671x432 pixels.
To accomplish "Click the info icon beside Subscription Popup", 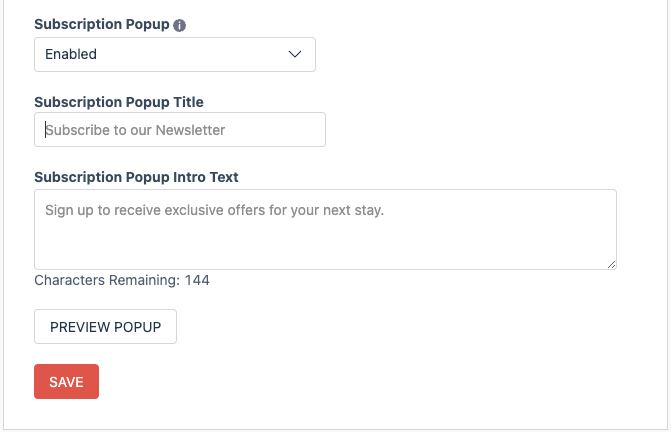I will pos(179,25).
